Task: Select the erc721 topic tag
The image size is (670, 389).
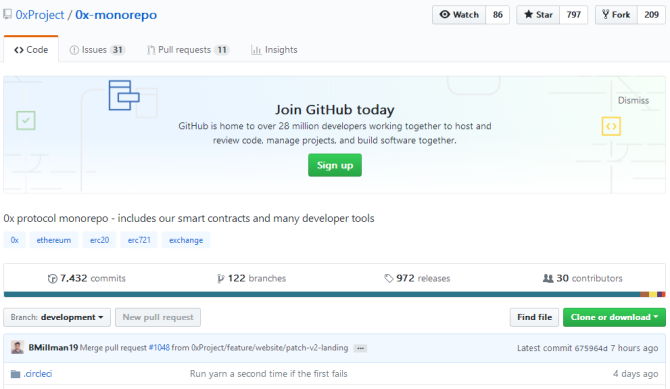Action: tap(139, 240)
